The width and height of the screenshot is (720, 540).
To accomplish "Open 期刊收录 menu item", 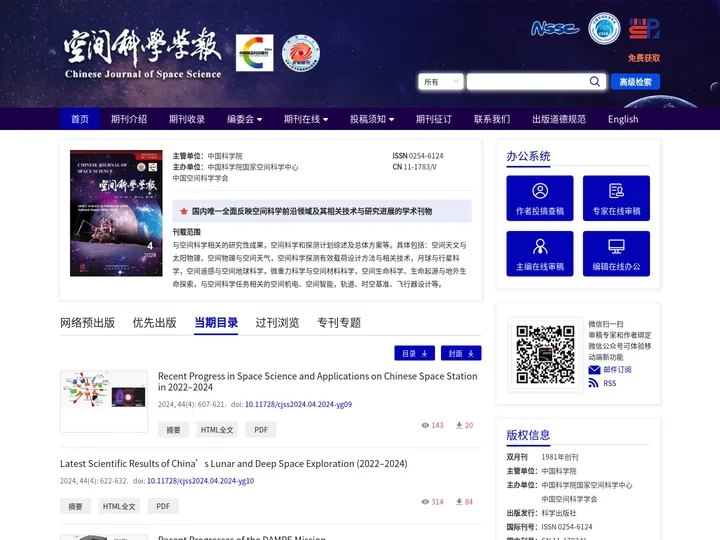I will (x=186, y=119).
